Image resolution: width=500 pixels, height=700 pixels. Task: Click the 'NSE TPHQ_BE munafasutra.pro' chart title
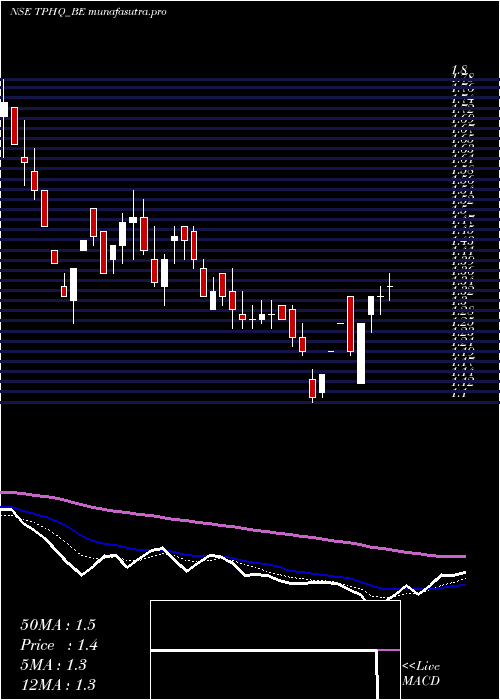(88, 12)
